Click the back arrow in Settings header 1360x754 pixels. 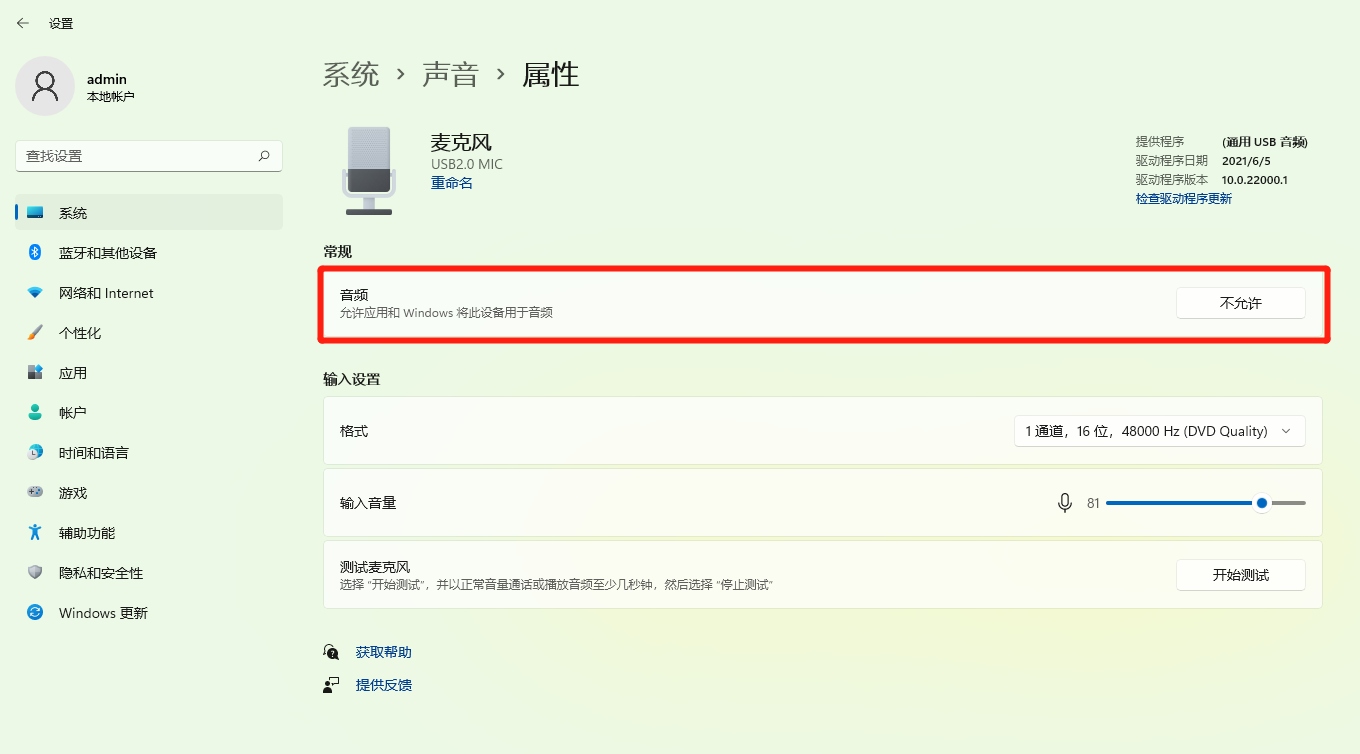pos(23,23)
